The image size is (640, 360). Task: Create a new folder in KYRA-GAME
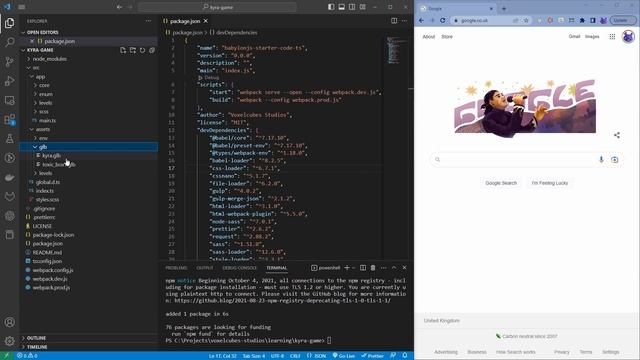(x=133, y=50)
